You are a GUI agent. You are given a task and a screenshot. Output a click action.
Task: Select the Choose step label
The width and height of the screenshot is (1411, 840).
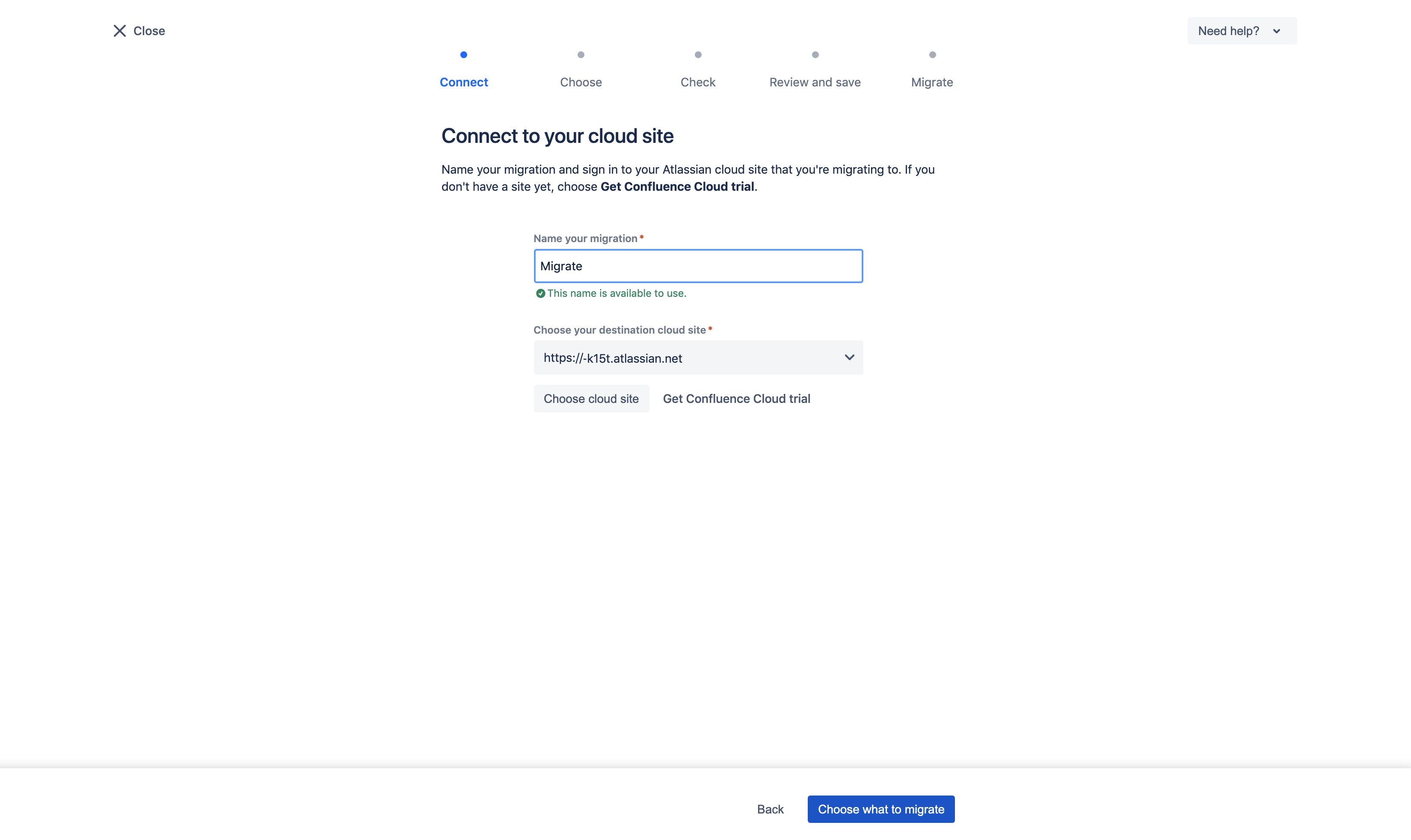pos(581,83)
